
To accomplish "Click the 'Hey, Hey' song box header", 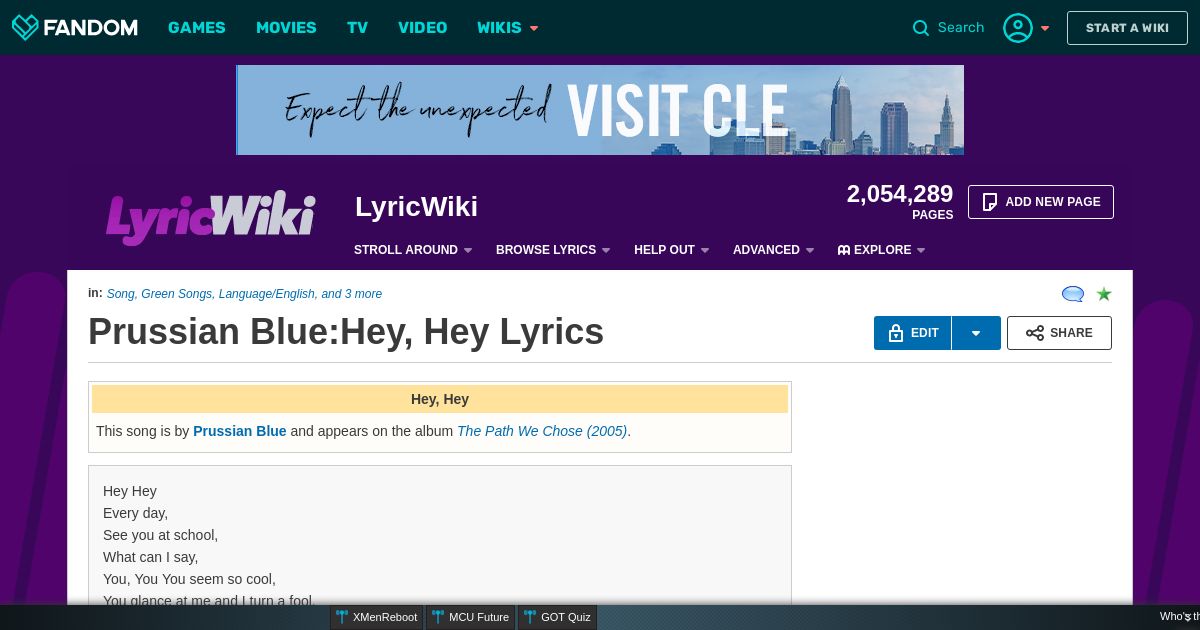I will pos(440,399).
